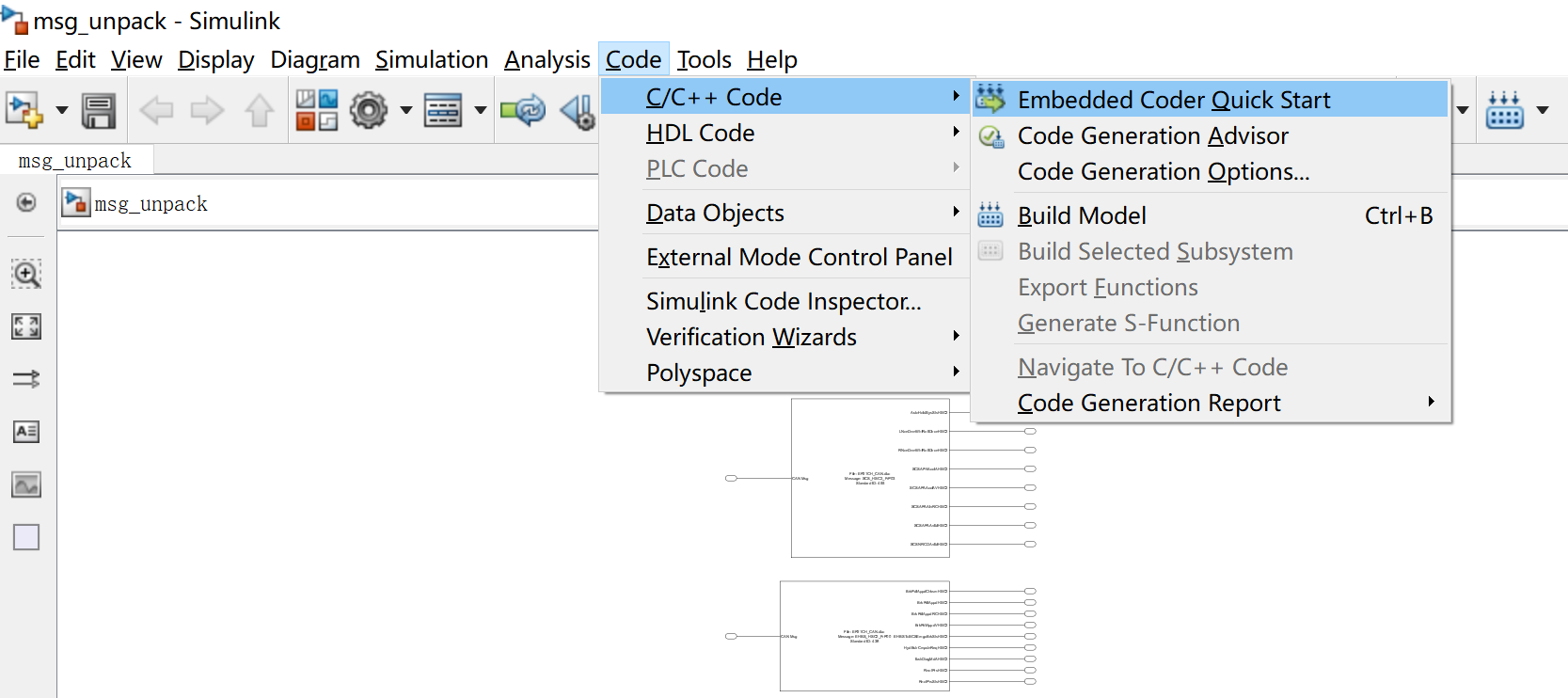Click the msg_unpack model icon in breadcrumb

[x=76, y=203]
